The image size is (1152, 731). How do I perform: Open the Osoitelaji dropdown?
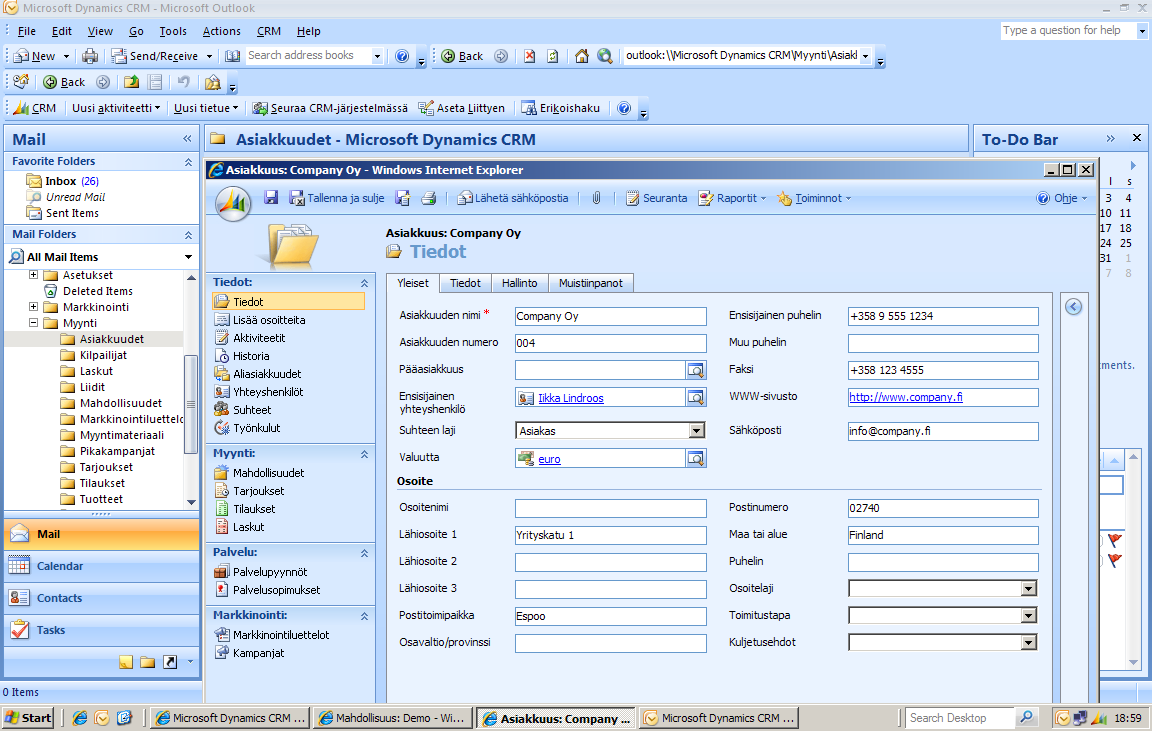click(x=1029, y=588)
